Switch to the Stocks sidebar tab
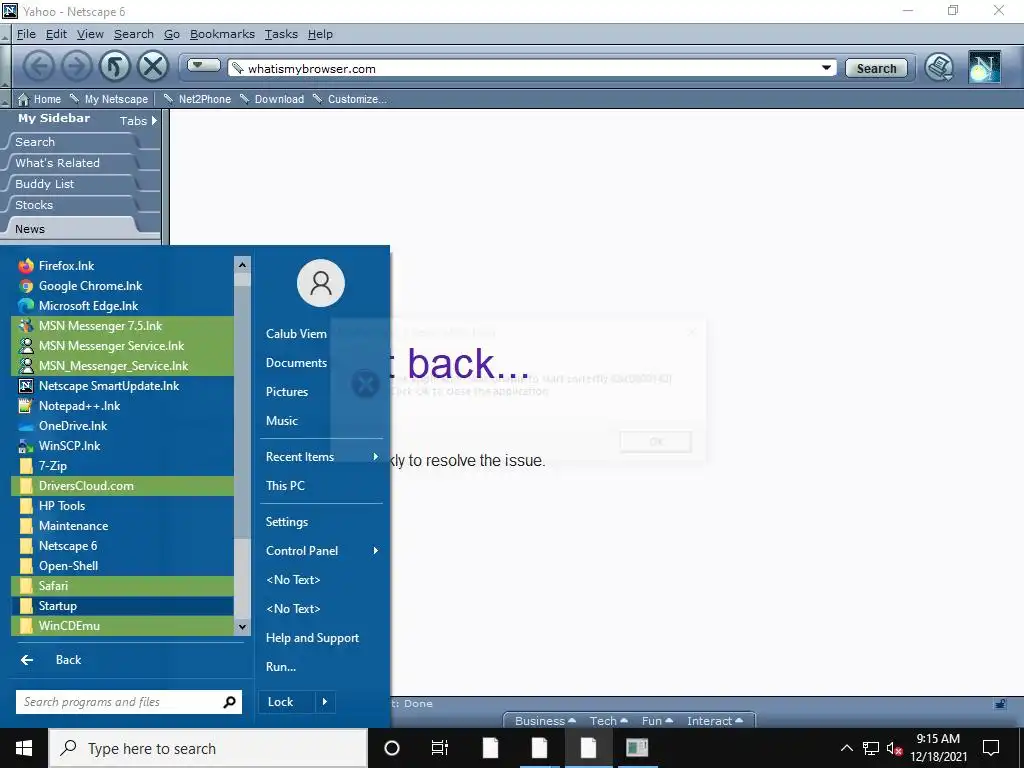The width and height of the screenshot is (1024, 768). (x=72, y=205)
